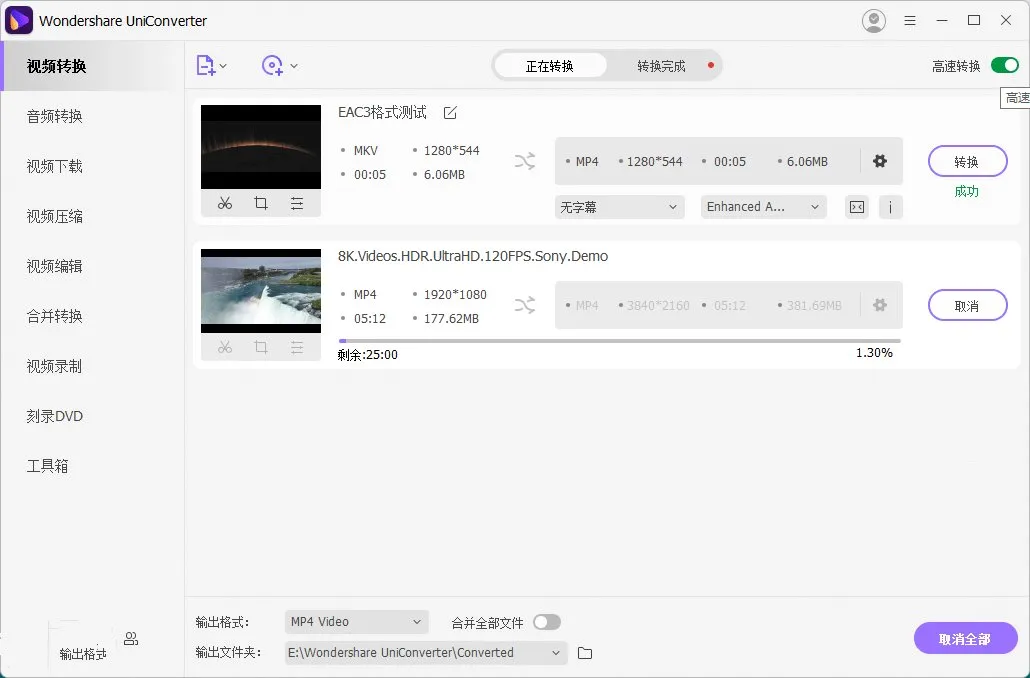Open the subtitle editor icon beside Enhanced A
The width and height of the screenshot is (1030, 678).
[x=856, y=207]
